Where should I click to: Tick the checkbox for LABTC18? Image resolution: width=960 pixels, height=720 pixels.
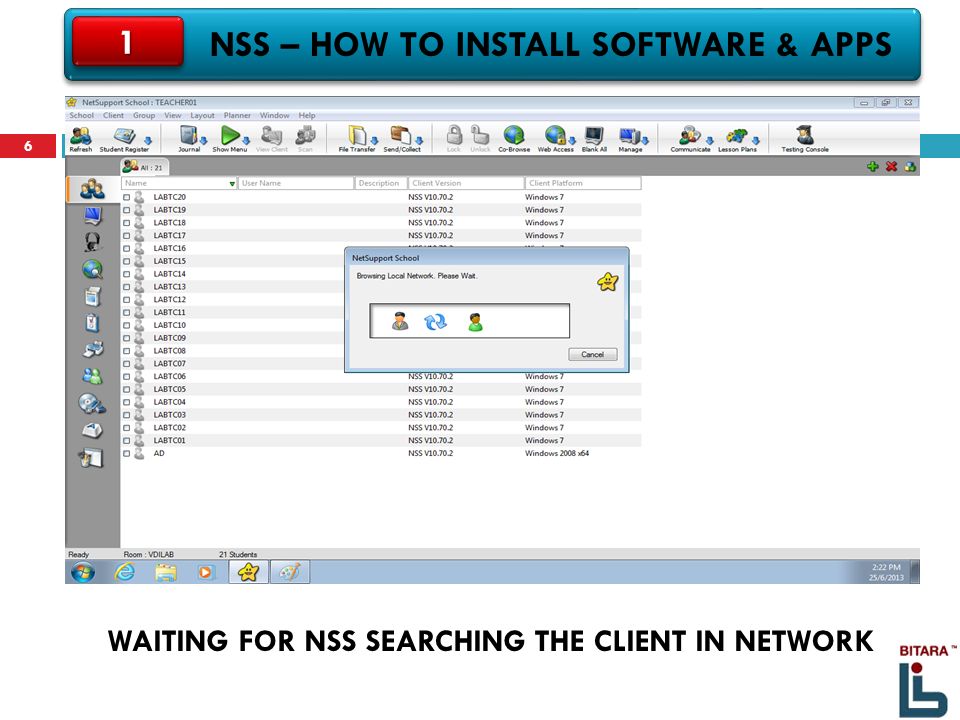coord(126,223)
